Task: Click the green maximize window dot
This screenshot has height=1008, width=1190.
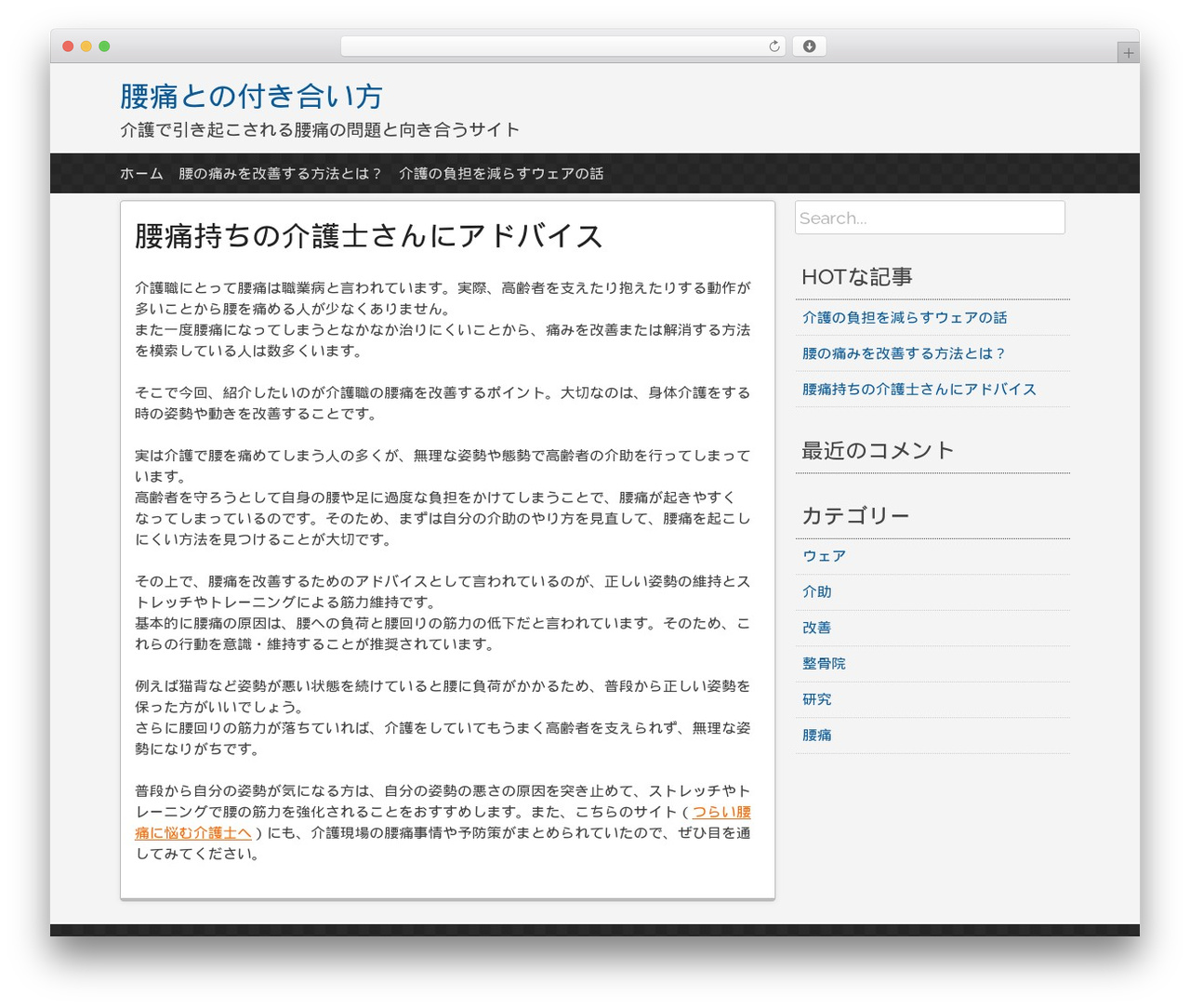Action: coord(104,46)
